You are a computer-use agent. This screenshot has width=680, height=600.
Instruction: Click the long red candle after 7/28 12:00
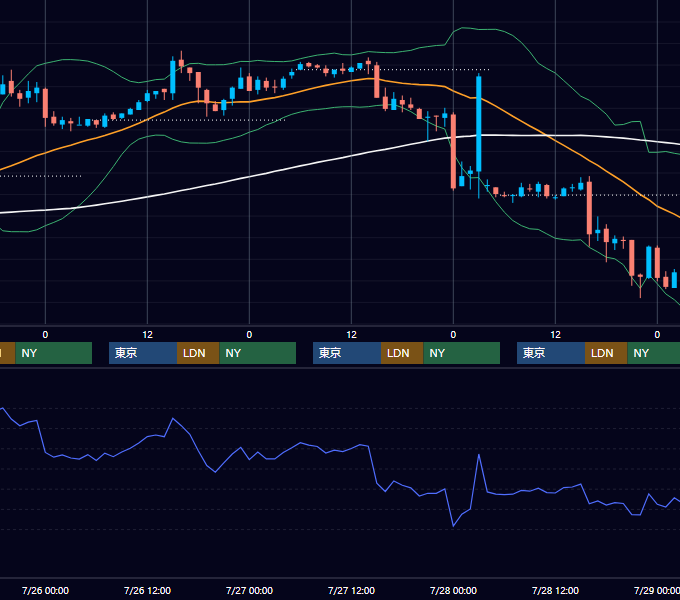pos(589,208)
